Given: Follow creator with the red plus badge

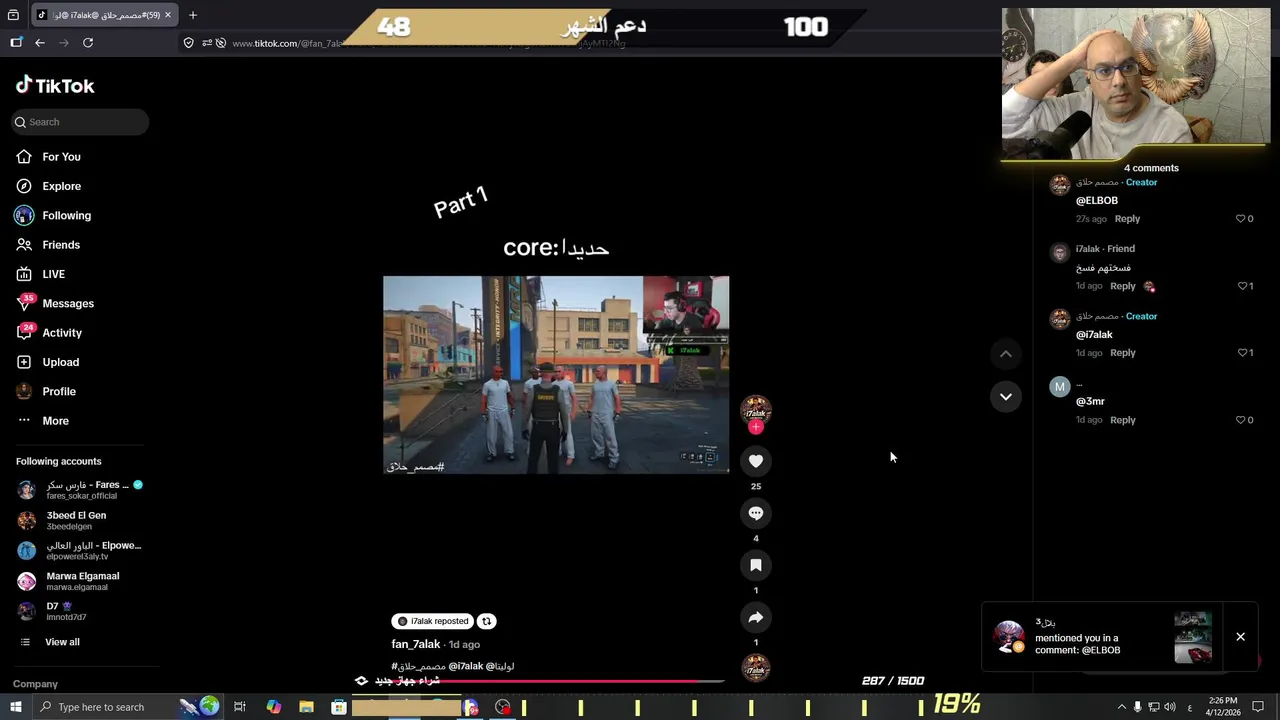Looking at the screenshot, I should tap(756, 427).
